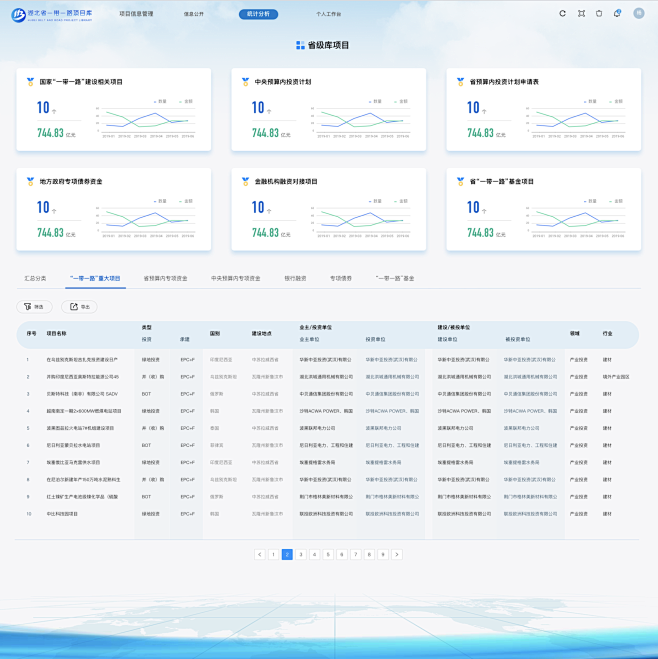
Task: Toggle 数量 legend on 省预算内投资计划申请表 chart
Action: click(590, 101)
